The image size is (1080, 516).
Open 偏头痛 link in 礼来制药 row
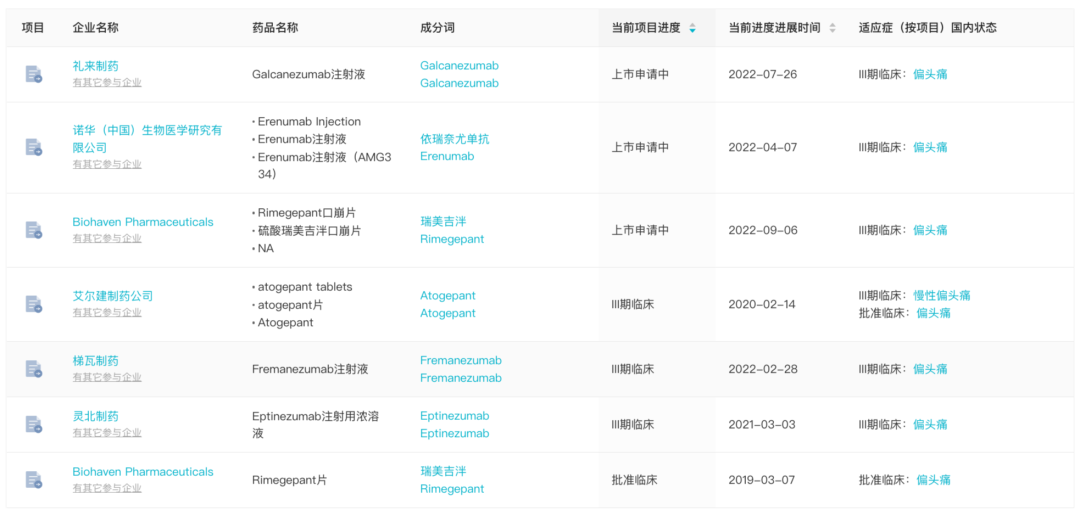pos(930,74)
